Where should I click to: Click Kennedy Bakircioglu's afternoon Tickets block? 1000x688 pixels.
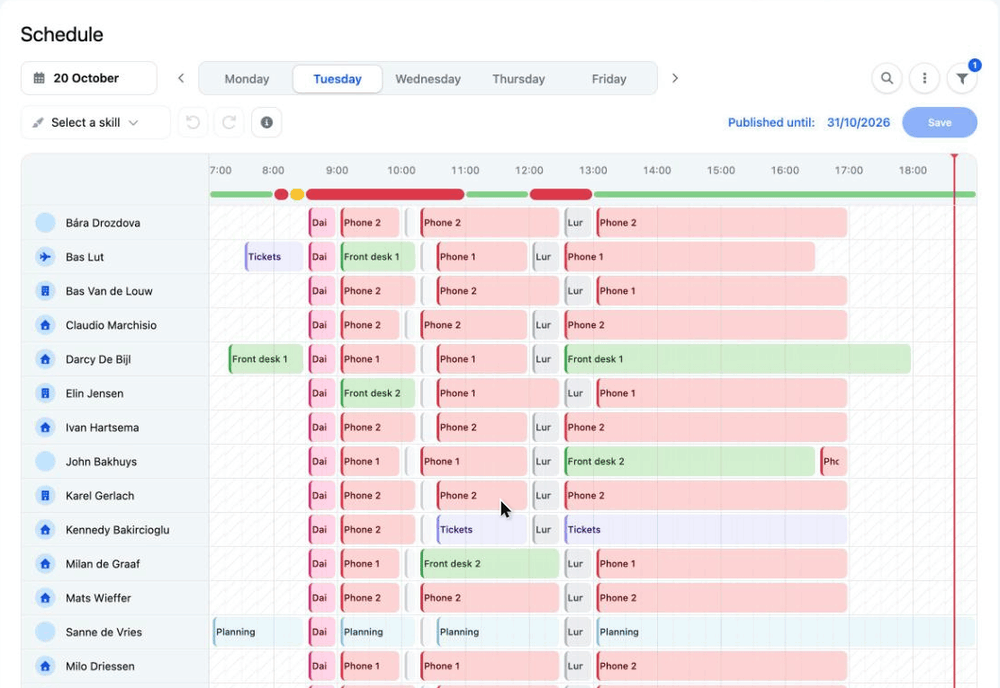point(705,530)
